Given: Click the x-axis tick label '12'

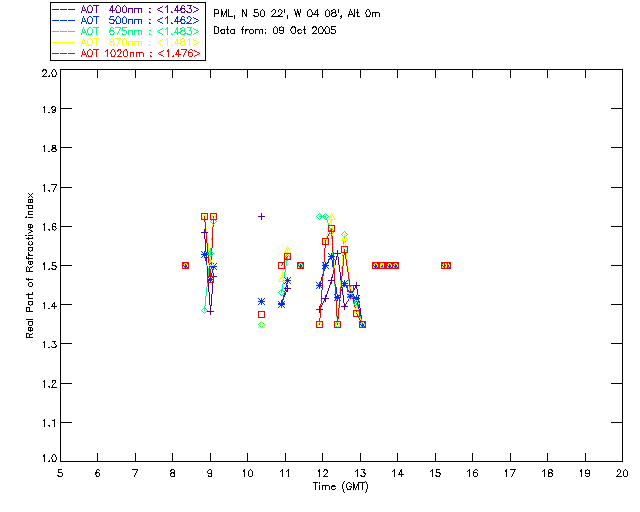Looking at the screenshot, I should tap(322, 473).
